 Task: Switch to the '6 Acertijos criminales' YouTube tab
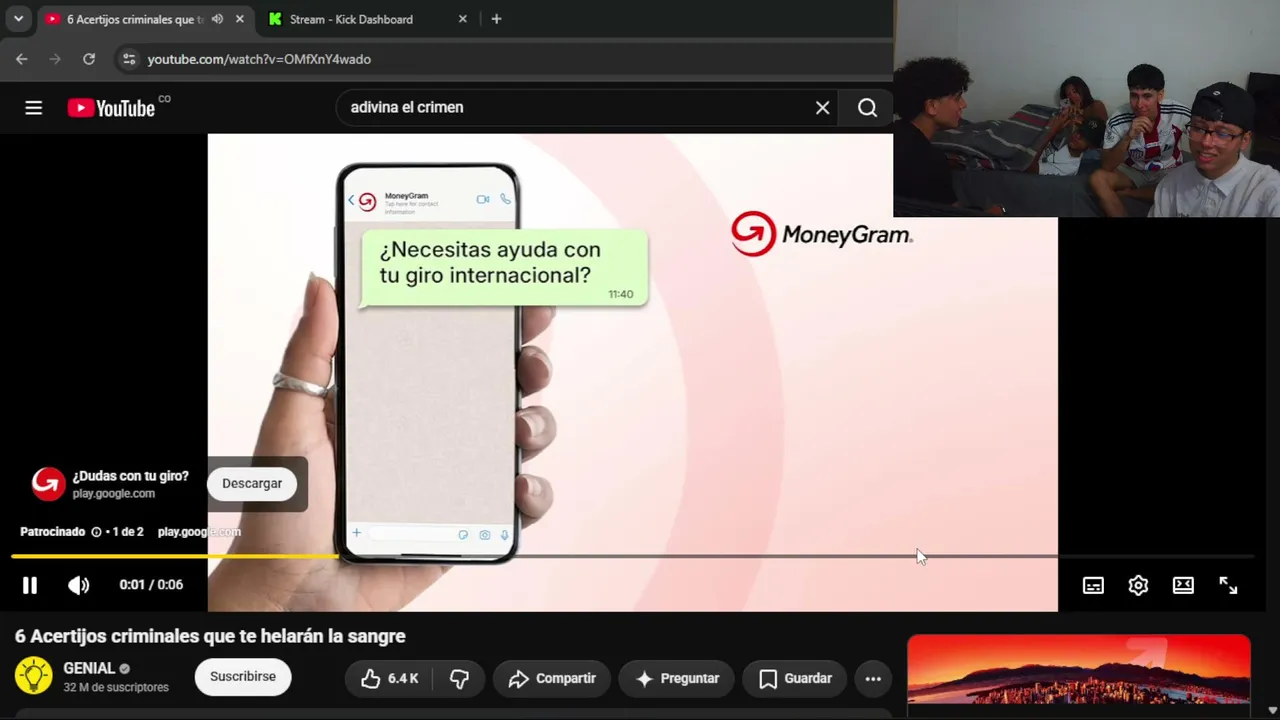click(133, 19)
